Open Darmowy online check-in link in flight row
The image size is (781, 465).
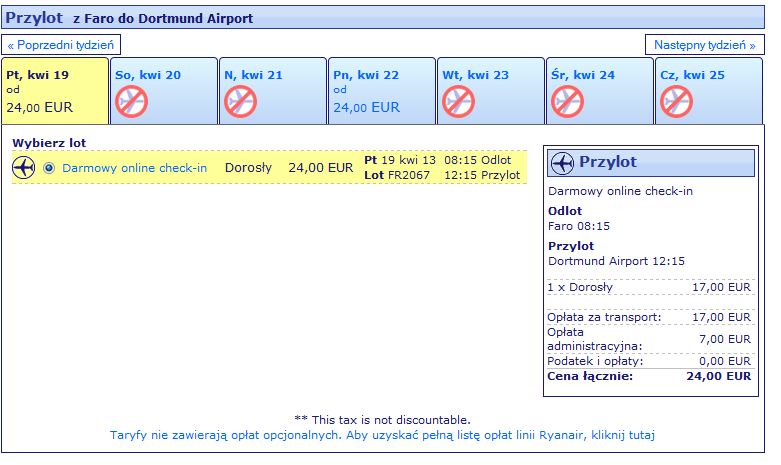[134, 168]
